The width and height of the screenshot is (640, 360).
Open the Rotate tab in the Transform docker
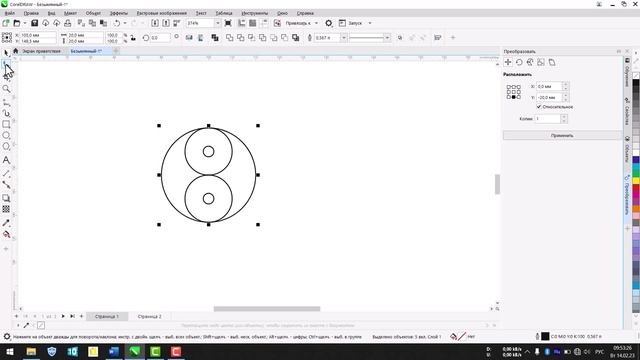tap(519, 62)
